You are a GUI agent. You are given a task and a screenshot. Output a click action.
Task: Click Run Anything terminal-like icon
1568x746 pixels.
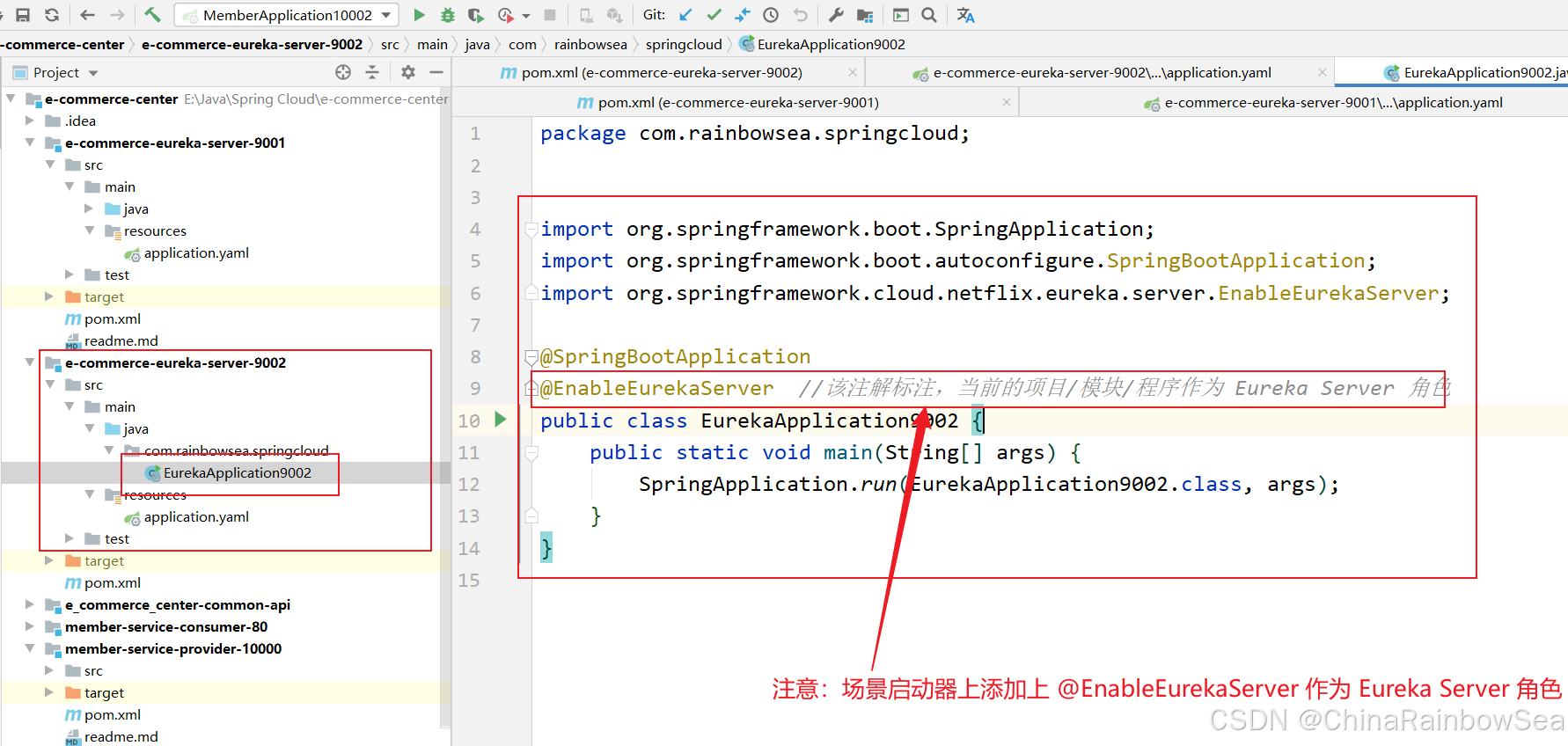(x=901, y=15)
